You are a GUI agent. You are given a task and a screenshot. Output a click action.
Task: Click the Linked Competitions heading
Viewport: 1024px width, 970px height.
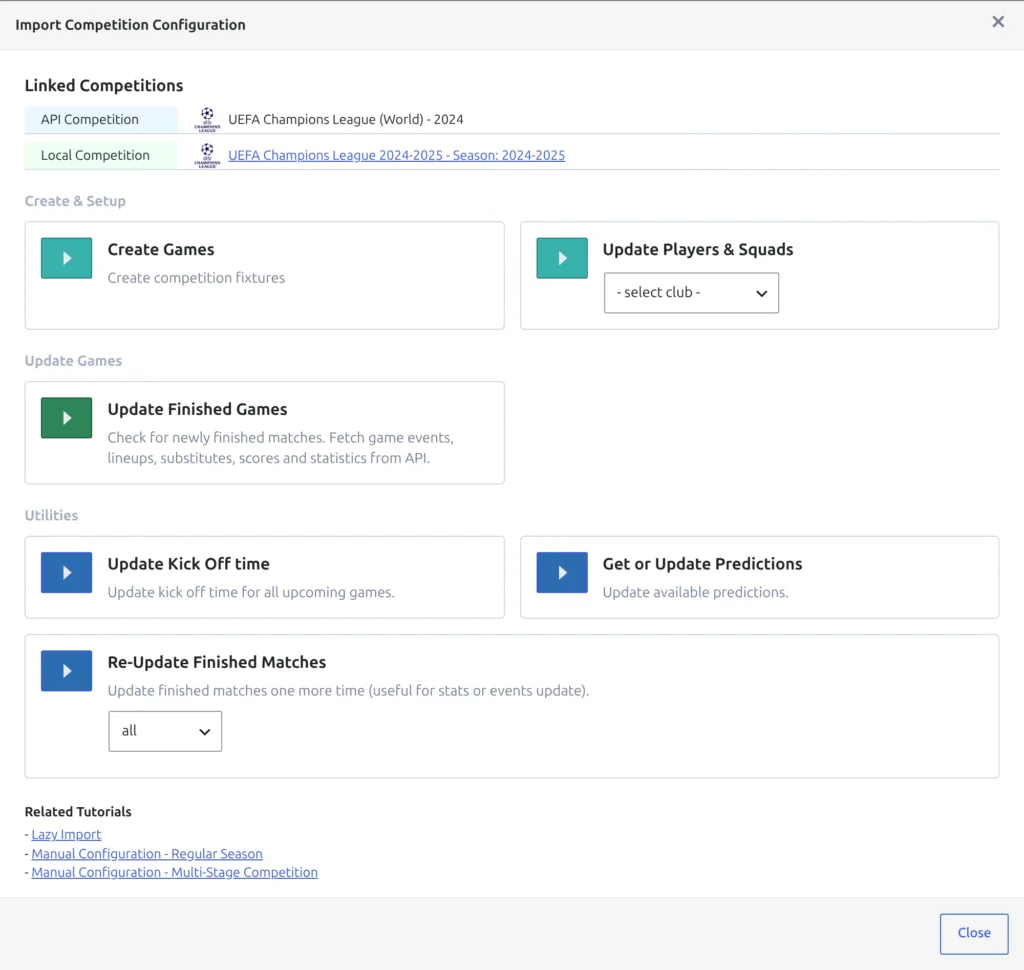point(104,86)
